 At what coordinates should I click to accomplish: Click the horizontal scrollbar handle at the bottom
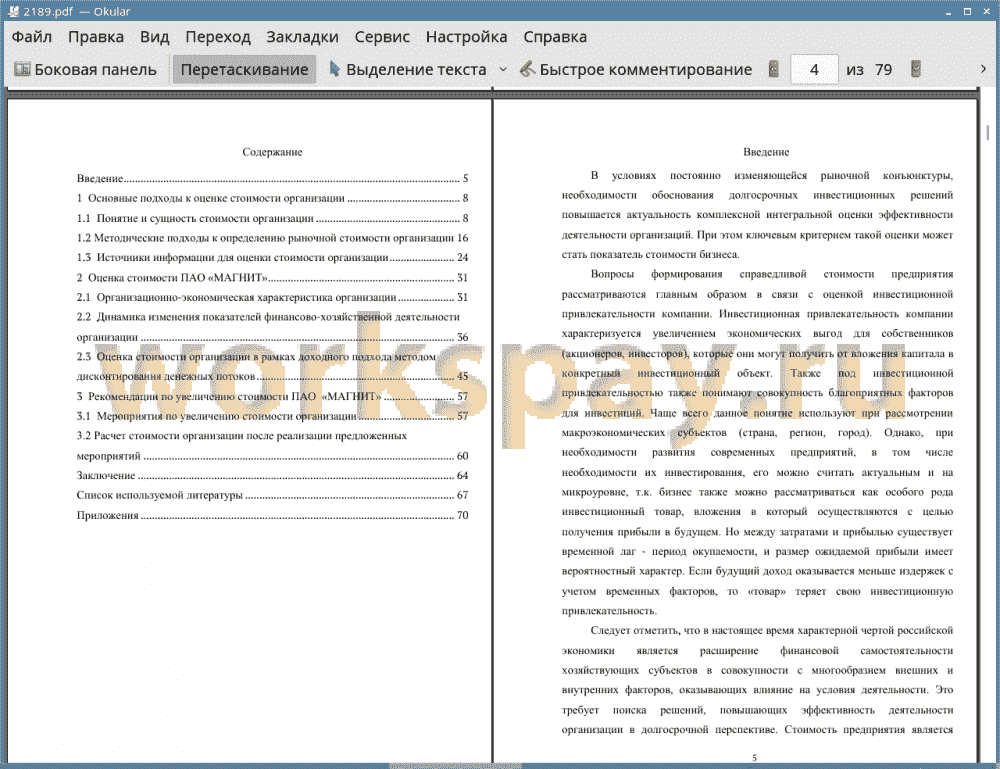click(455, 765)
